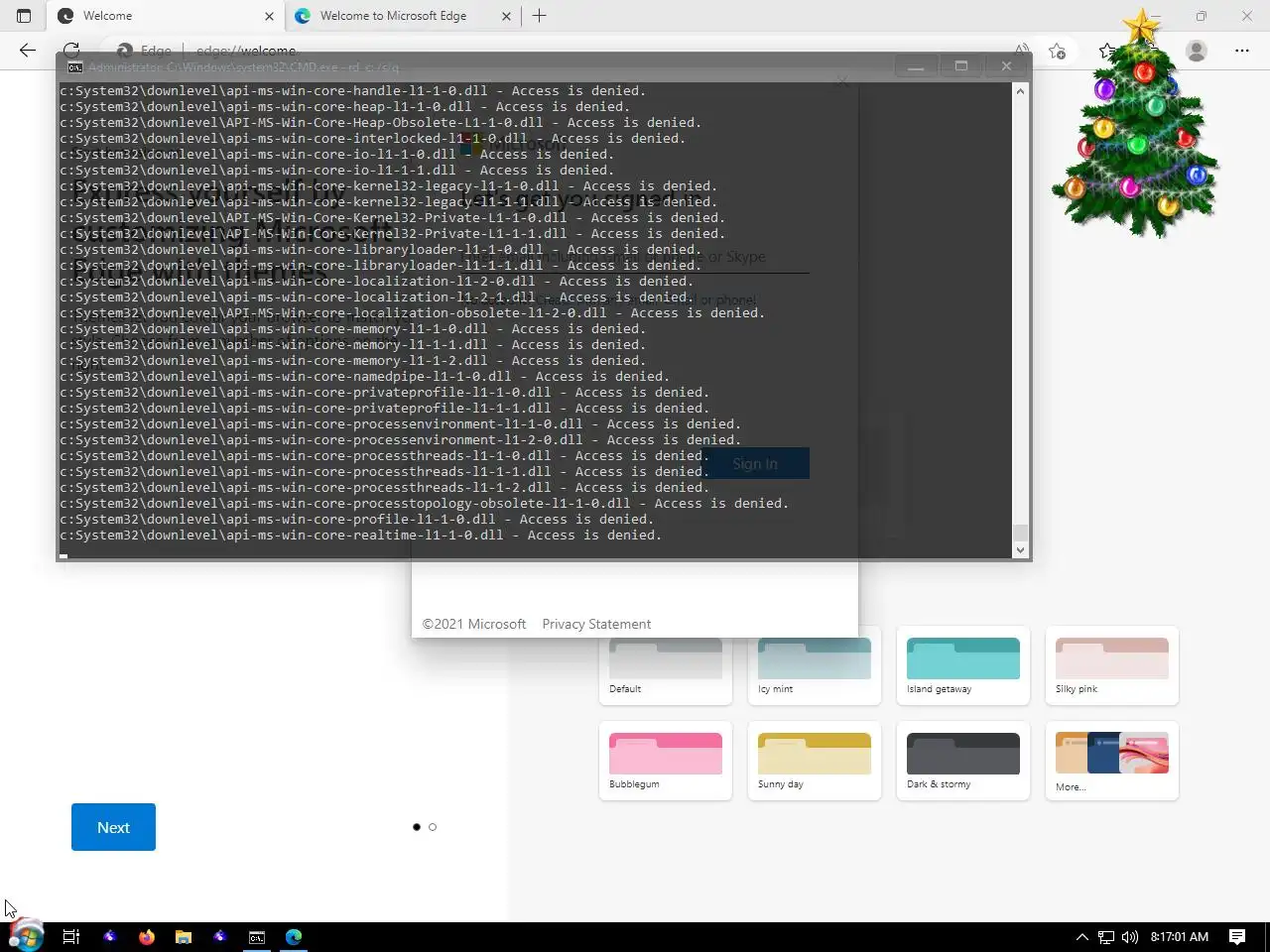The height and width of the screenshot is (952, 1270).
Task: Open a new tab with the plus icon
Action: coord(540,16)
